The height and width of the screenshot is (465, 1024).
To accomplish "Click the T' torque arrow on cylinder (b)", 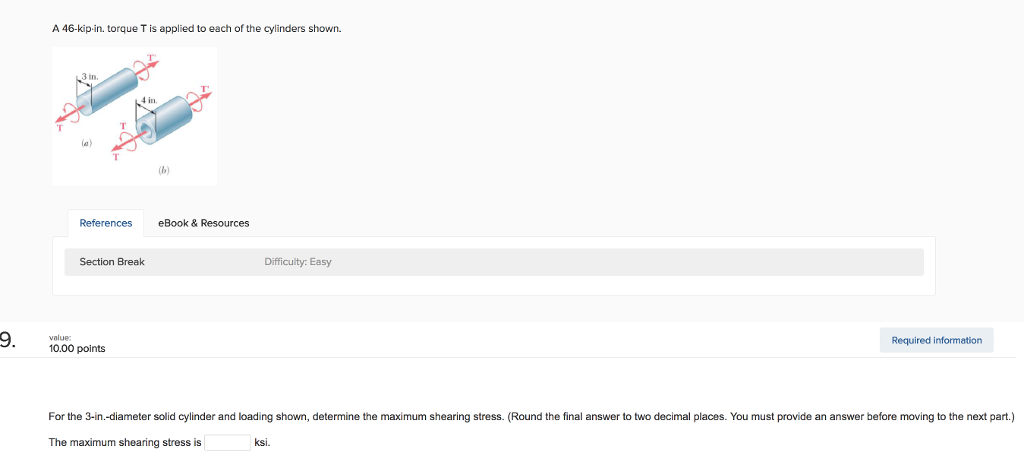I will [205, 100].
